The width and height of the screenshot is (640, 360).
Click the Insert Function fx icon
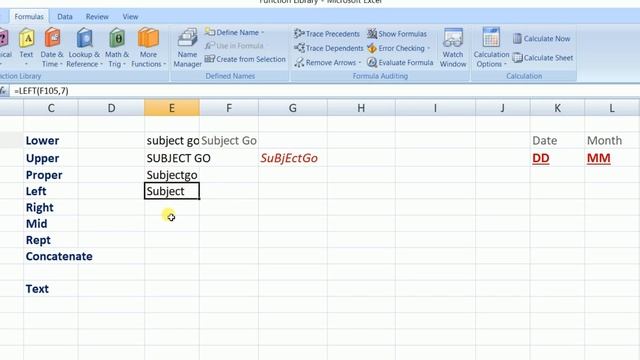pyautogui.click(x=4, y=91)
